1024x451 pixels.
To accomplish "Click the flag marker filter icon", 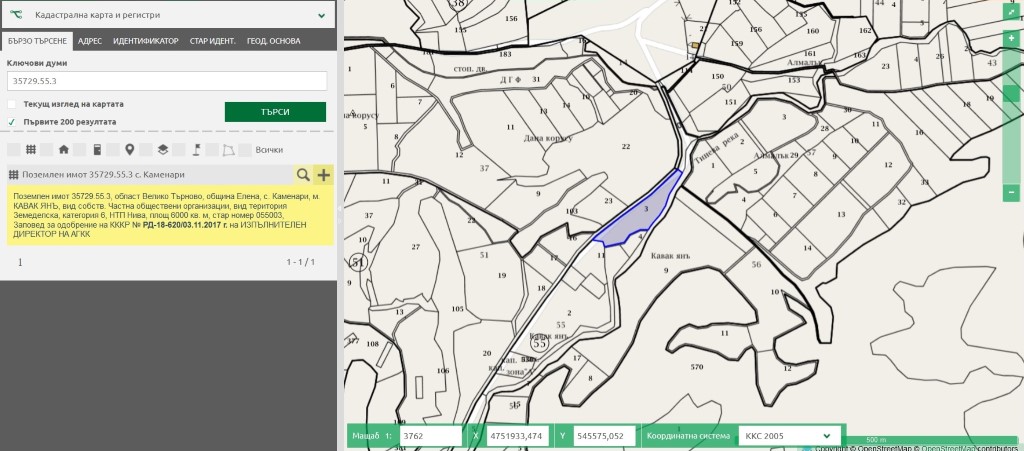I will point(196,150).
